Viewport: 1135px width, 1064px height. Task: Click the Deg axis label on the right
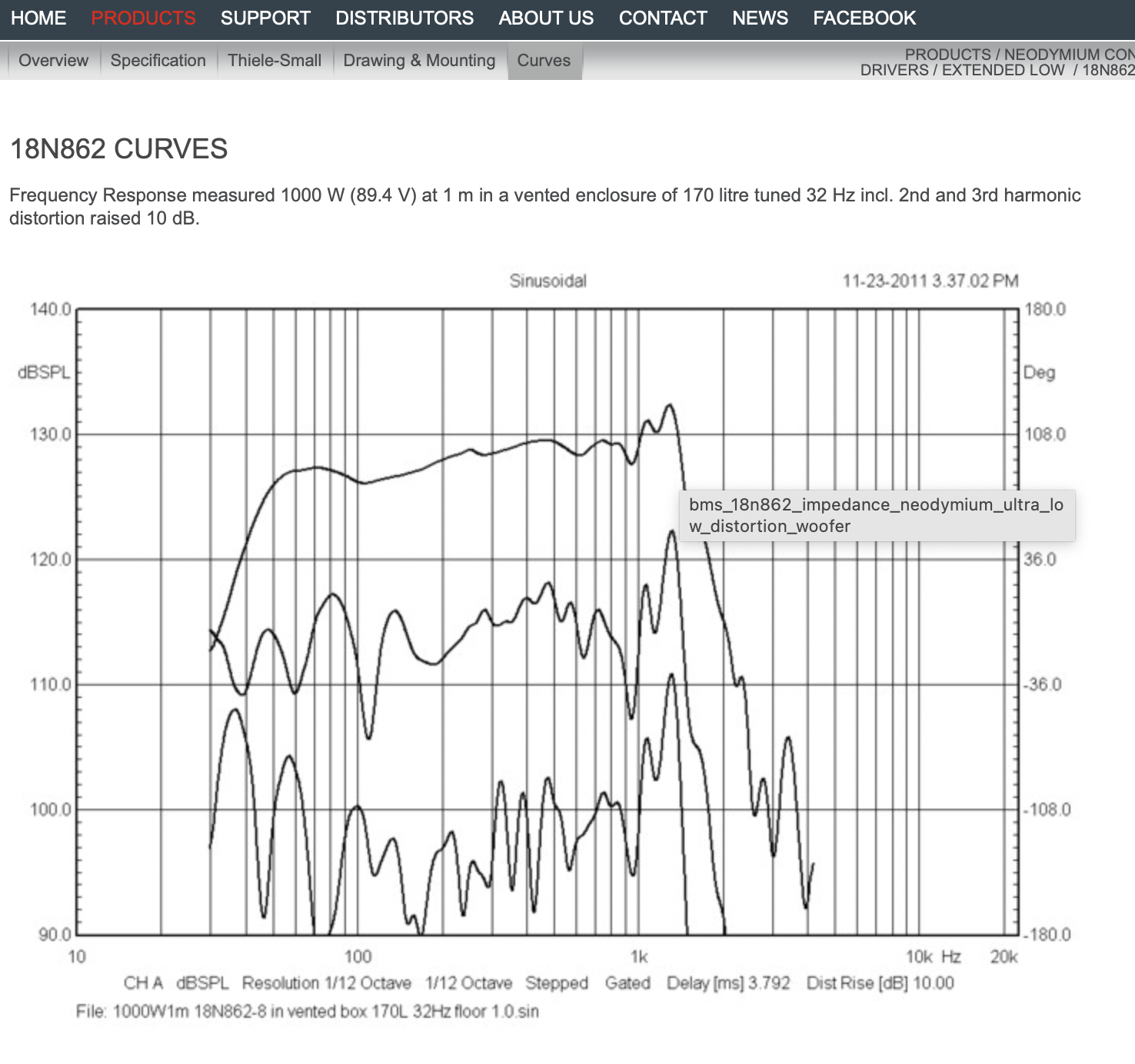[x=1039, y=372]
